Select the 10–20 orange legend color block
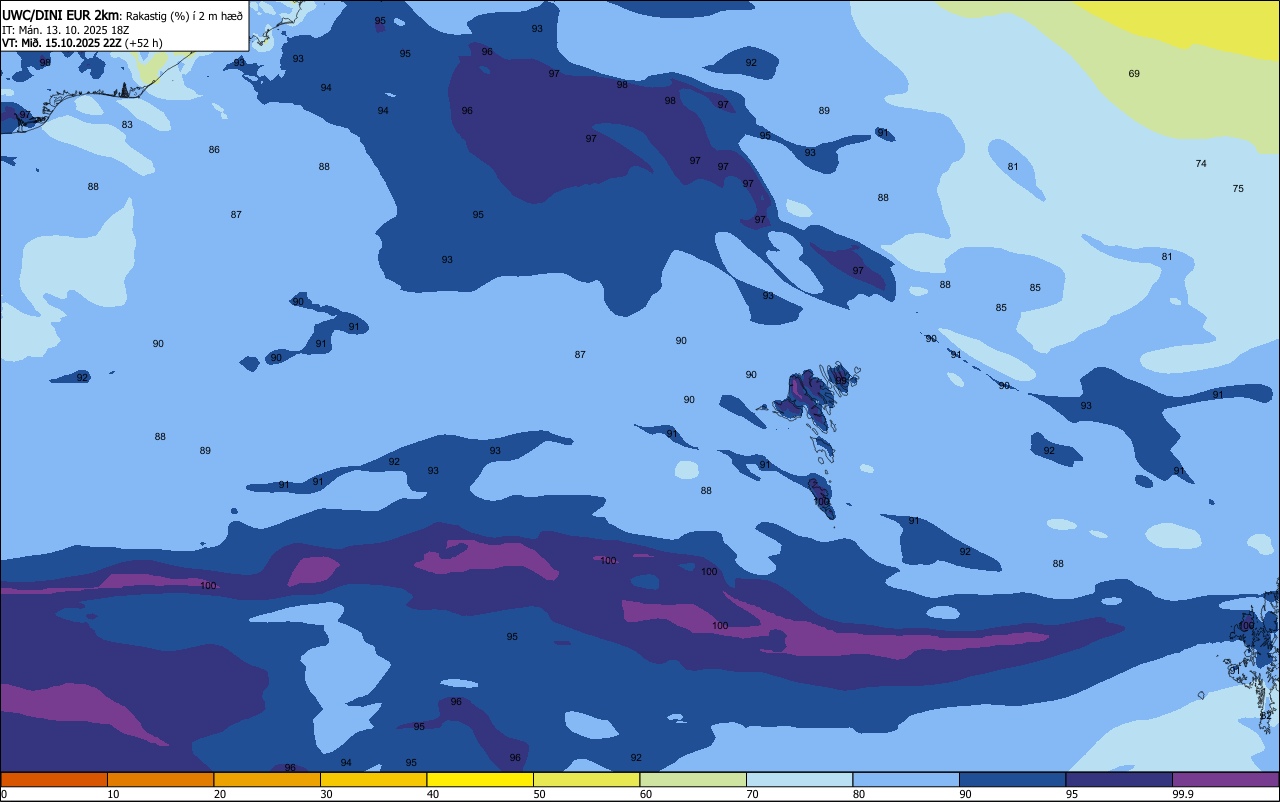The image size is (1280, 802). pos(160,779)
